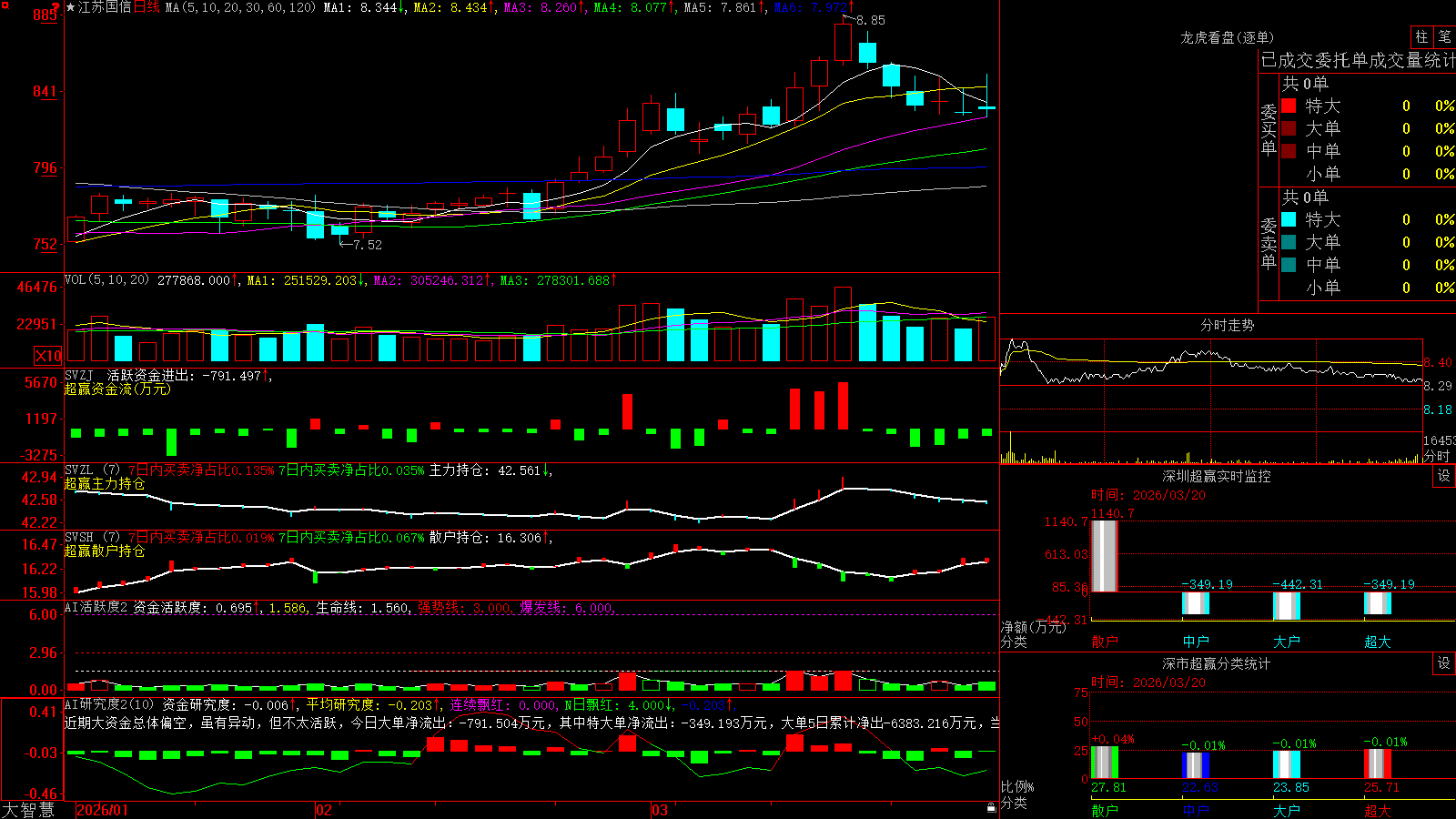The width and height of the screenshot is (1456, 819).
Task: Click the SVZL (7) indicator label
Action: 92,470
